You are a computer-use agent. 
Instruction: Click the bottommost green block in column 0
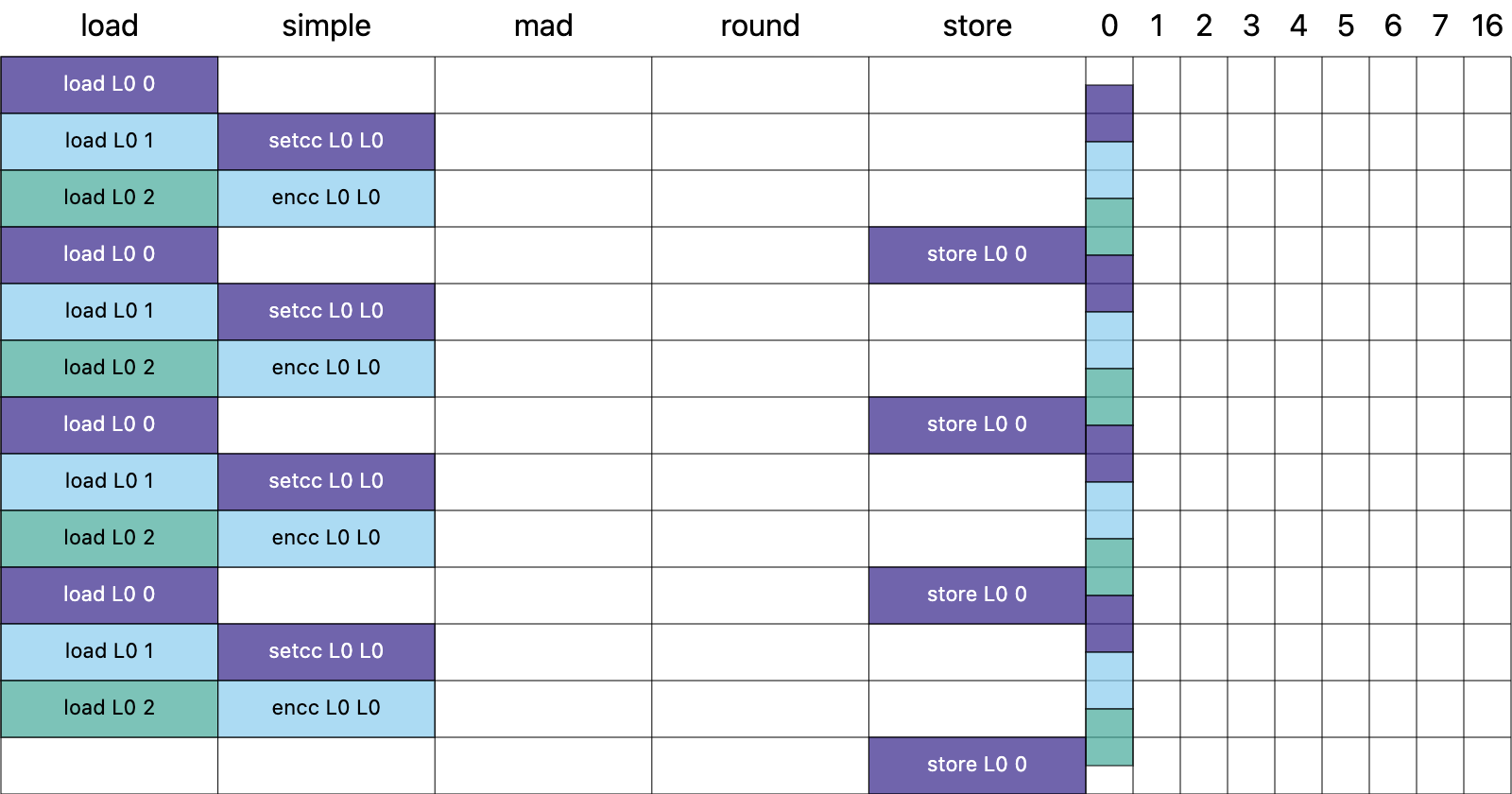pyautogui.click(x=1109, y=736)
